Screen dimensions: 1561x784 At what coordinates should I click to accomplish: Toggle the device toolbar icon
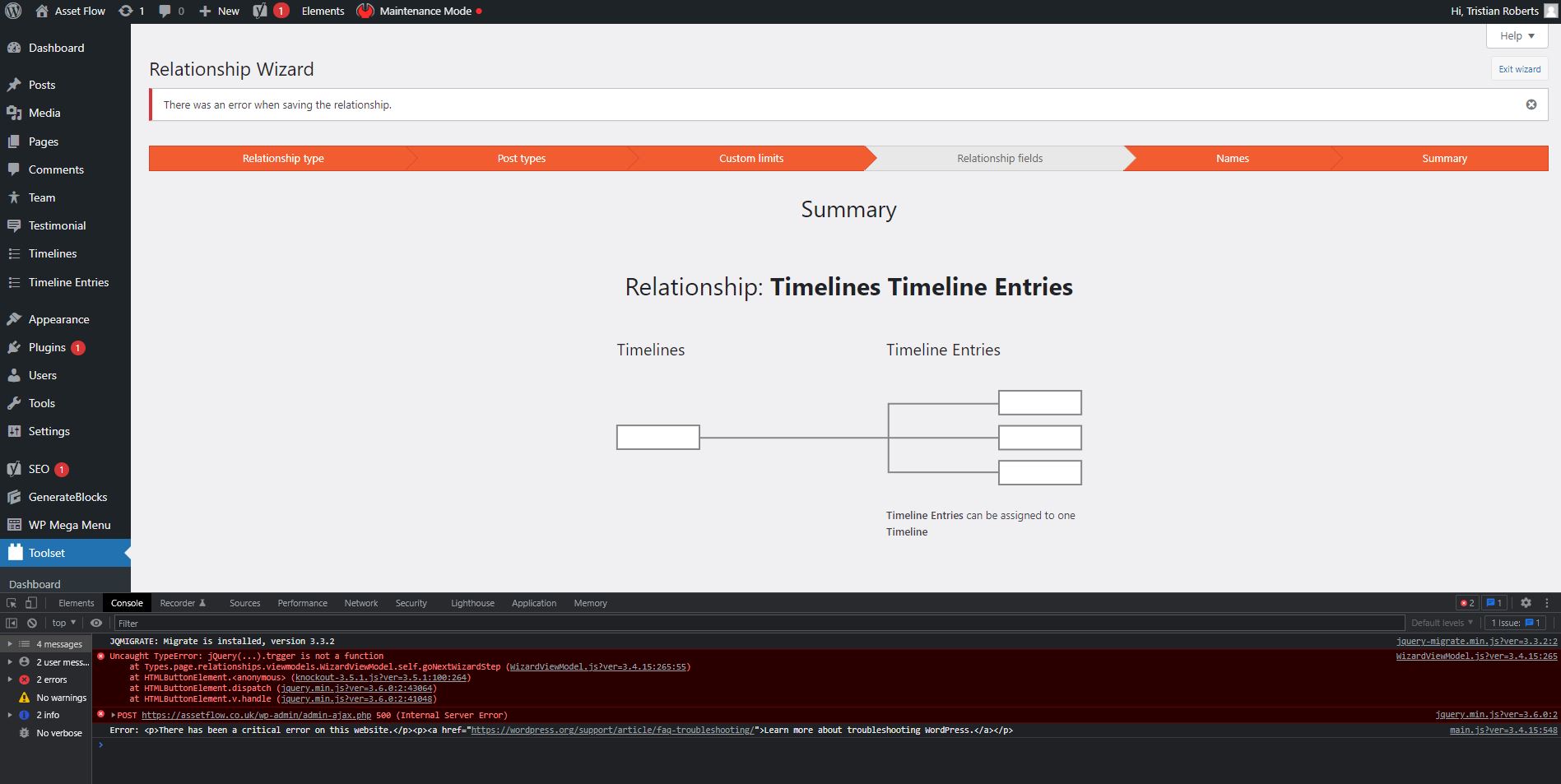[31, 603]
